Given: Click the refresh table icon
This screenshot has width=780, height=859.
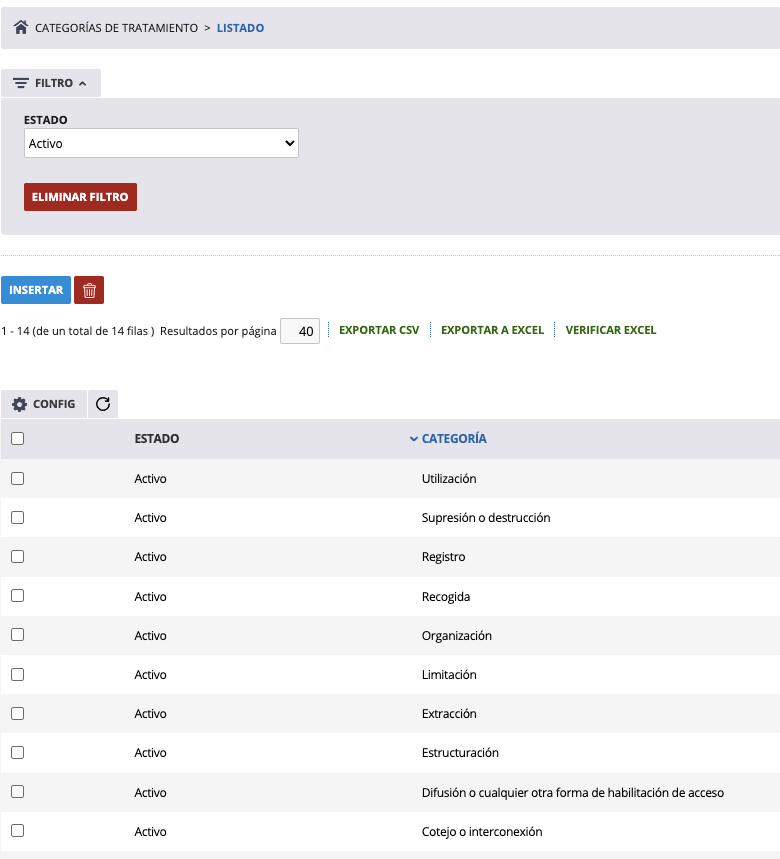Looking at the screenshot, I should [103, 404].
